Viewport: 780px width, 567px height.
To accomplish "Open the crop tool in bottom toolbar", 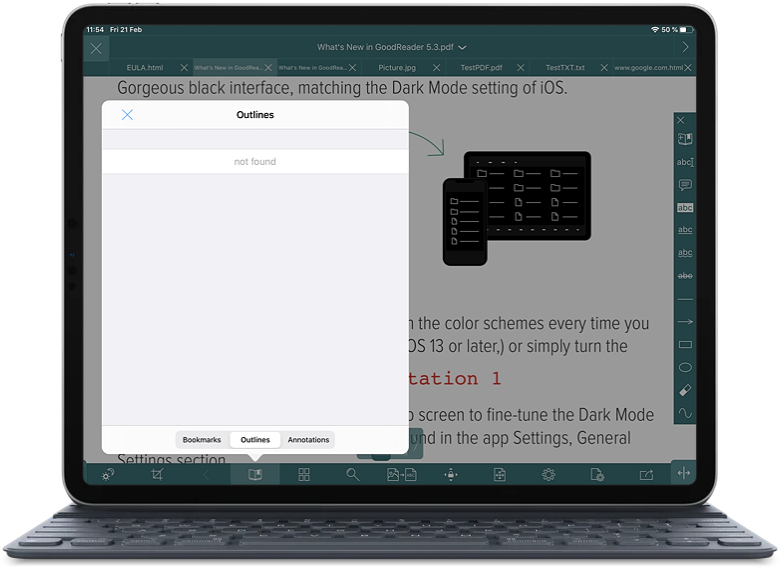I will pyautogui.click(x=157, y=475).
